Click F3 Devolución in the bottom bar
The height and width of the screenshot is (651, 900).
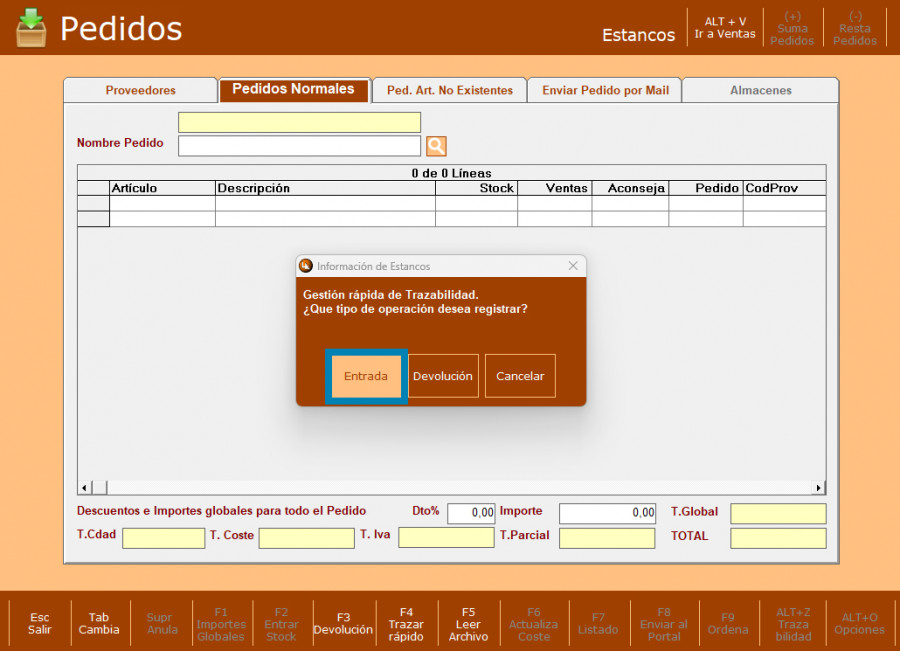(343, 623)
